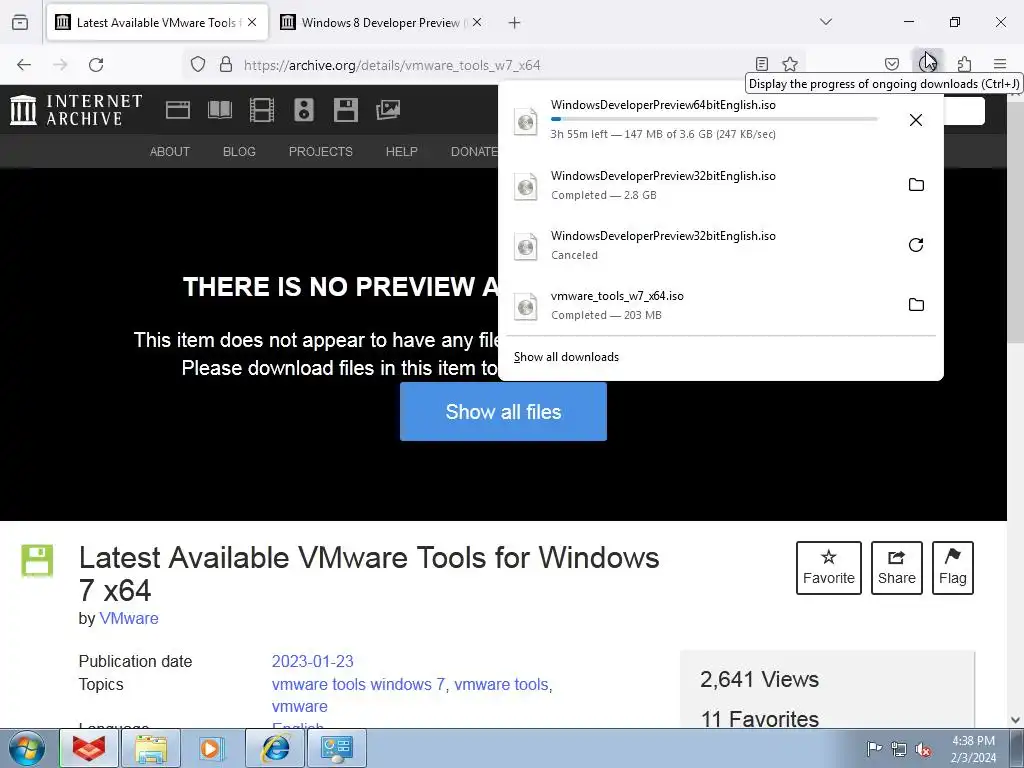Click the 'vmware tools,' topic link
The height and width of the screenshot is (768, 1024).
point(503,684)
